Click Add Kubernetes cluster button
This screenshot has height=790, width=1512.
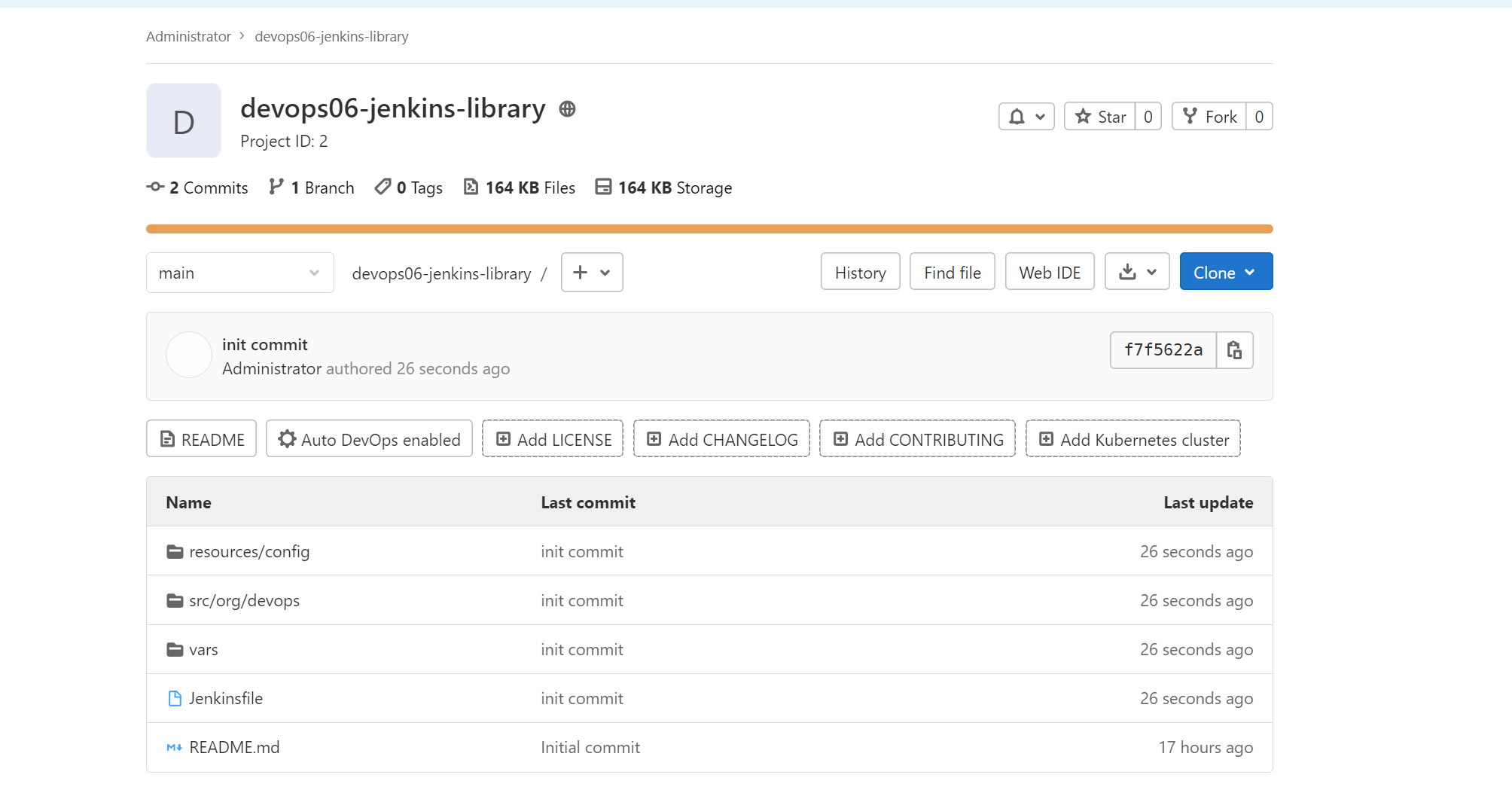point(1133,439)
